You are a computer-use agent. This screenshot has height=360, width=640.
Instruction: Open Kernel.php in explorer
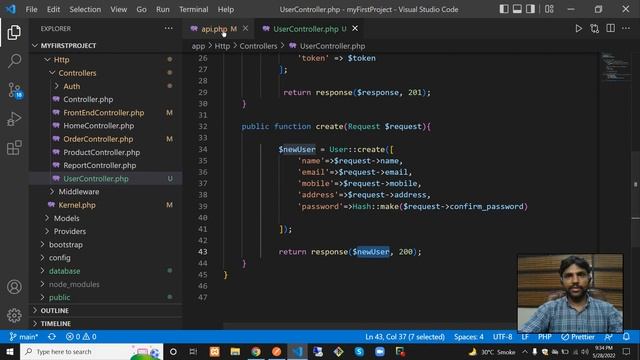(x=106, y=205)
